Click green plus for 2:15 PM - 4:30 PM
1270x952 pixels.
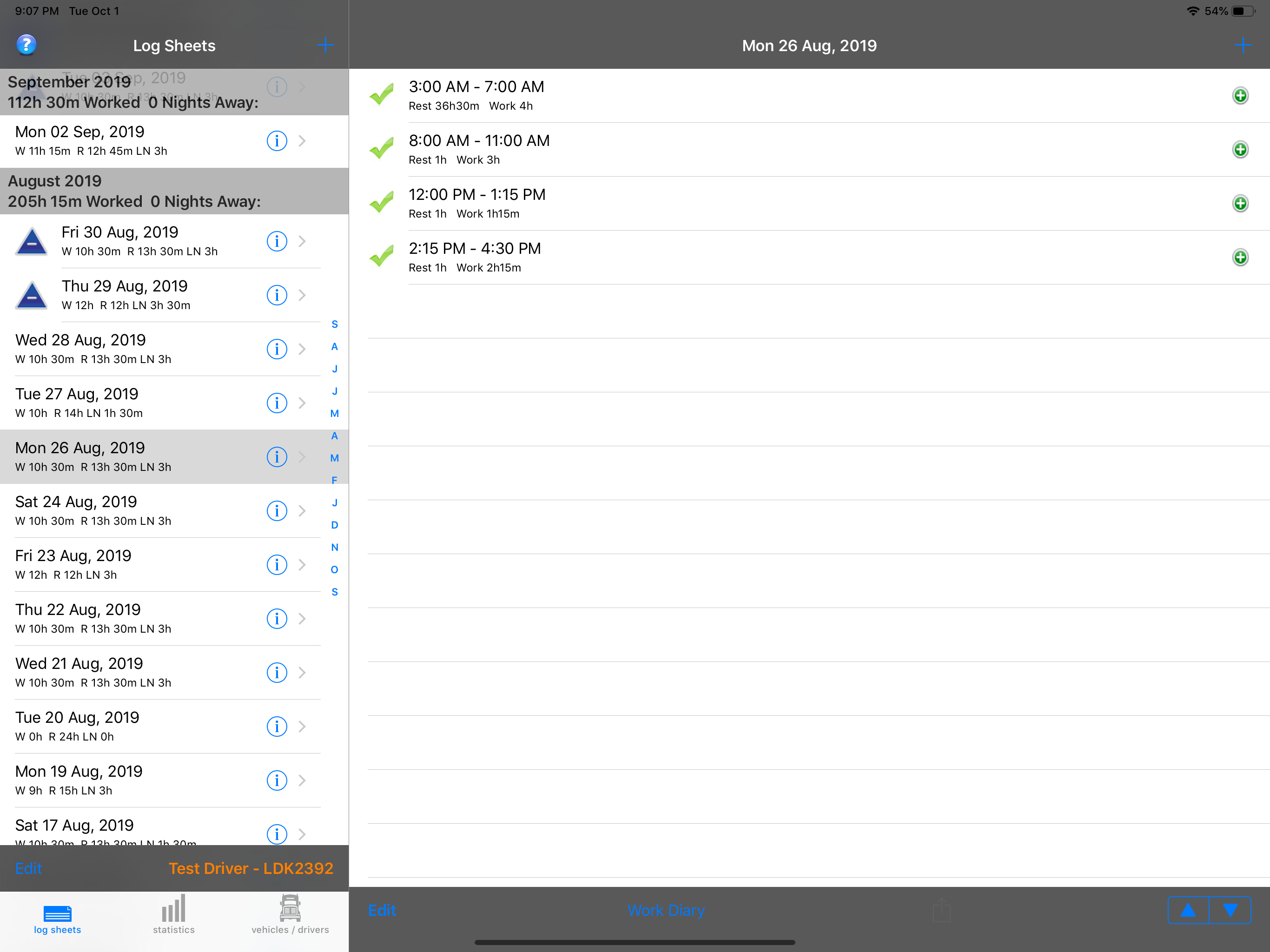pos(1240,258)
